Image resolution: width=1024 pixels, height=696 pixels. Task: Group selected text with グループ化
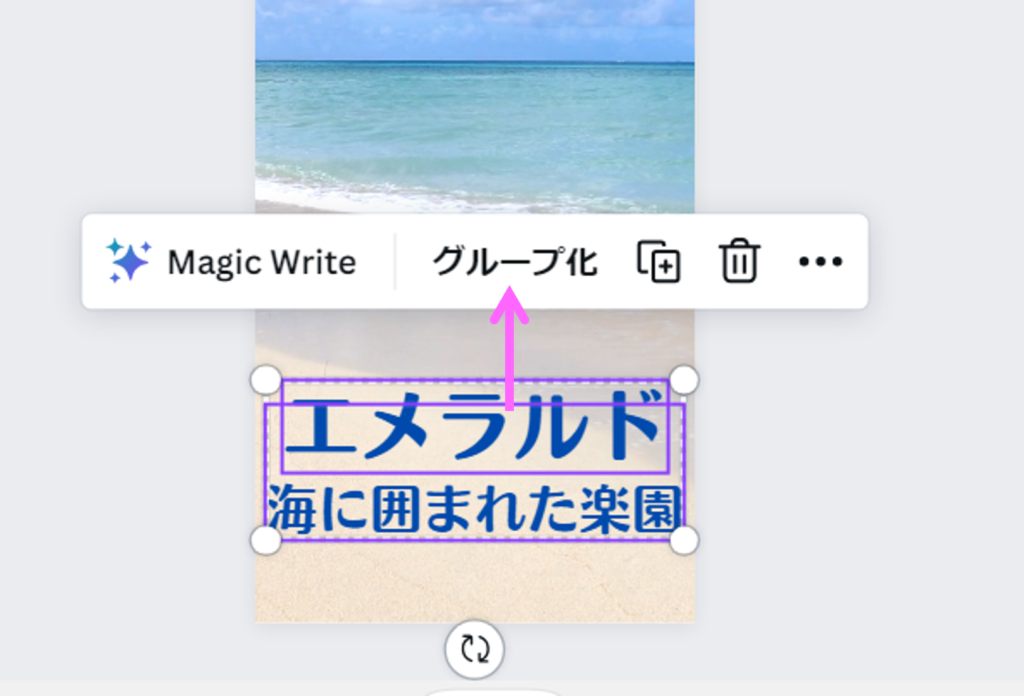(514, 263)
